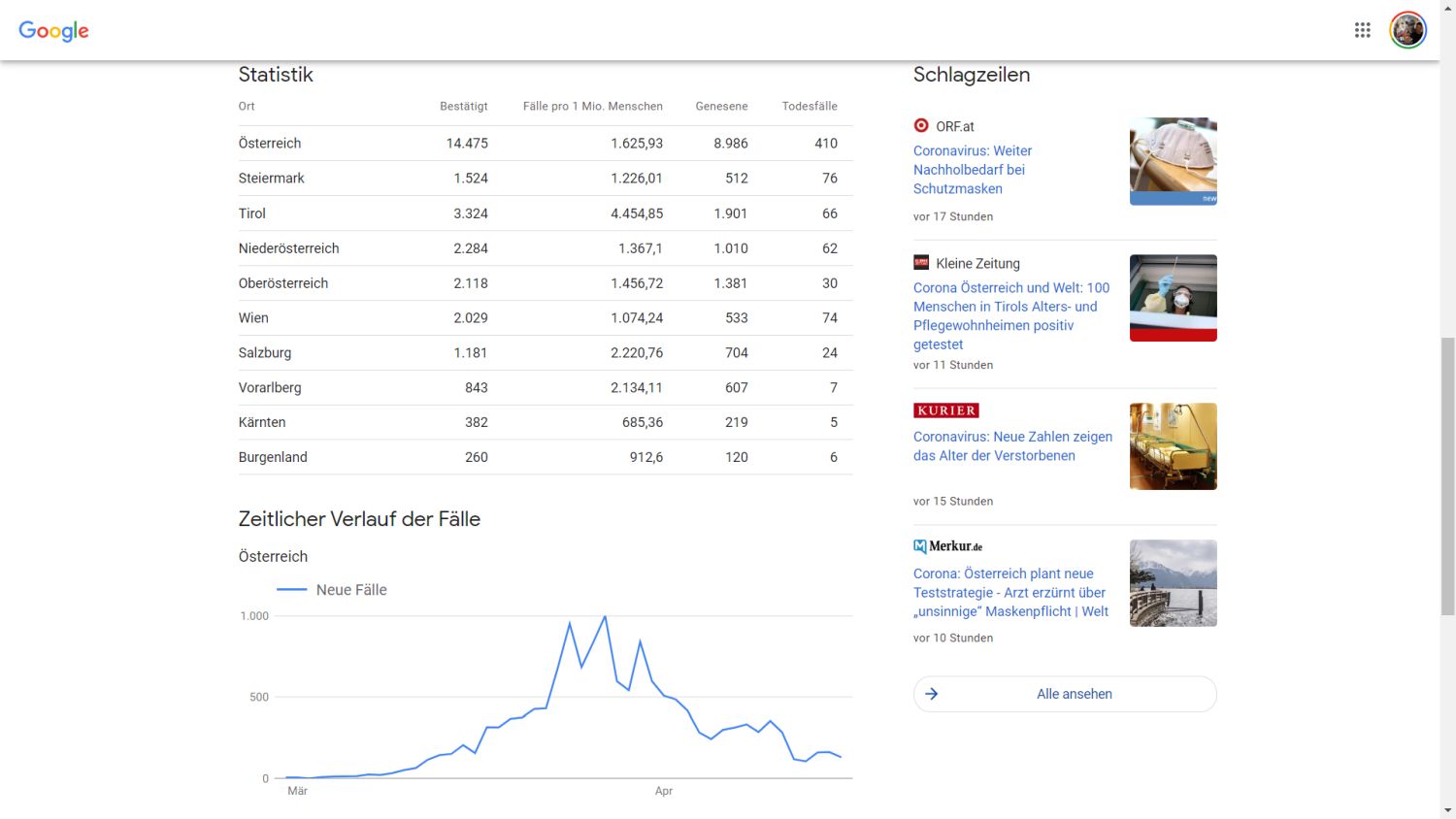The width and height of the screenshot is (1456, 819).
Task: Click the snowy lake article thumbnail
Action: [1173, 583]
